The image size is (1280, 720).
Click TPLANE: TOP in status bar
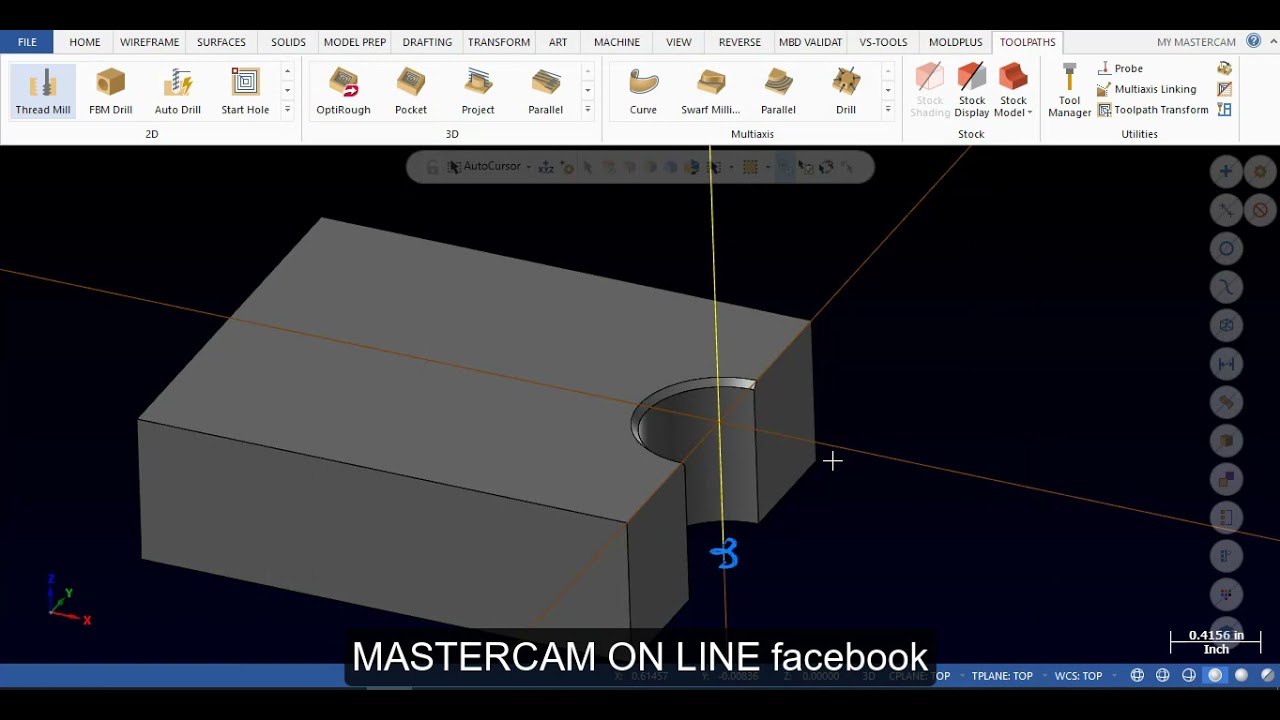coord(1002,676)
